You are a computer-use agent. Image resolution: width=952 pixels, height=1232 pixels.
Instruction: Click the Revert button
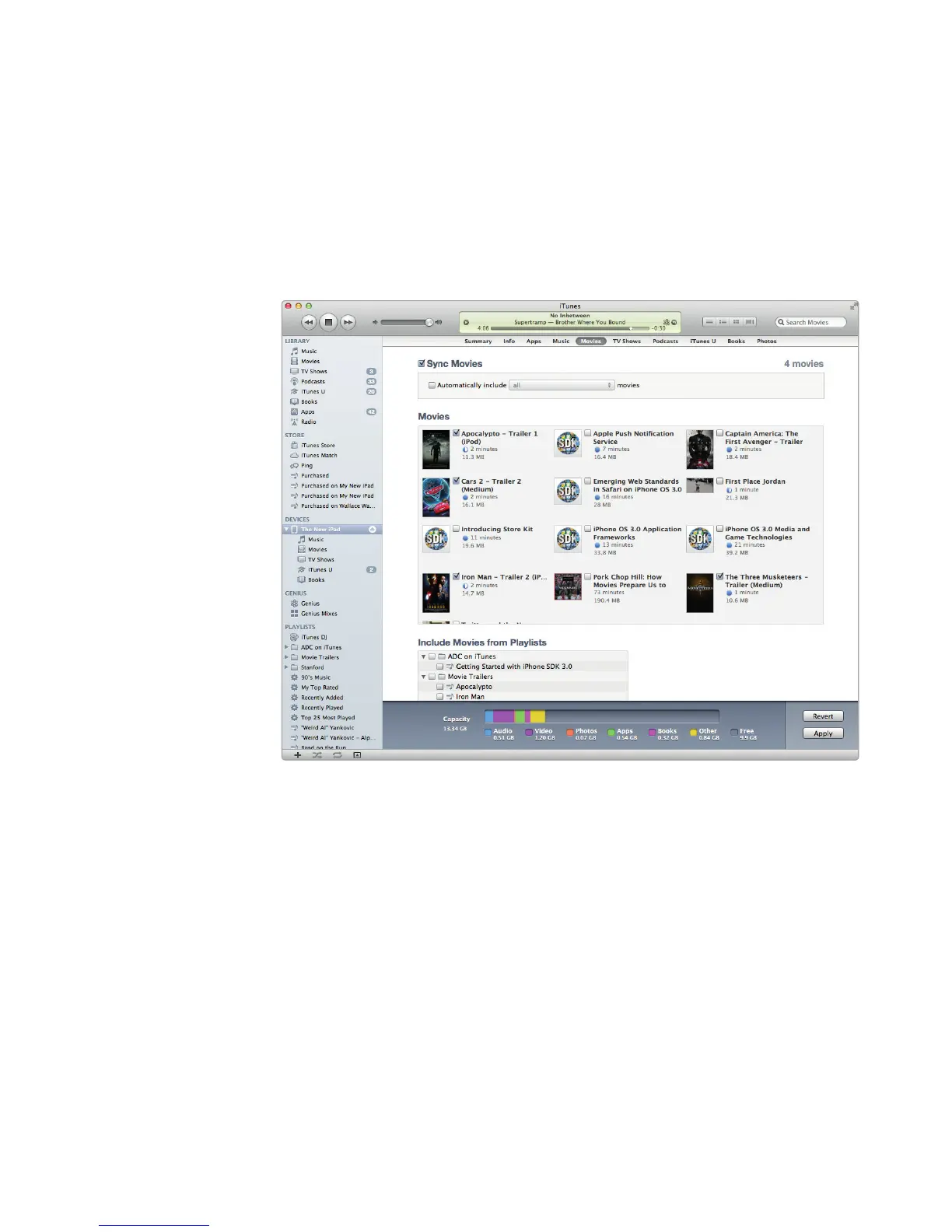823,716
